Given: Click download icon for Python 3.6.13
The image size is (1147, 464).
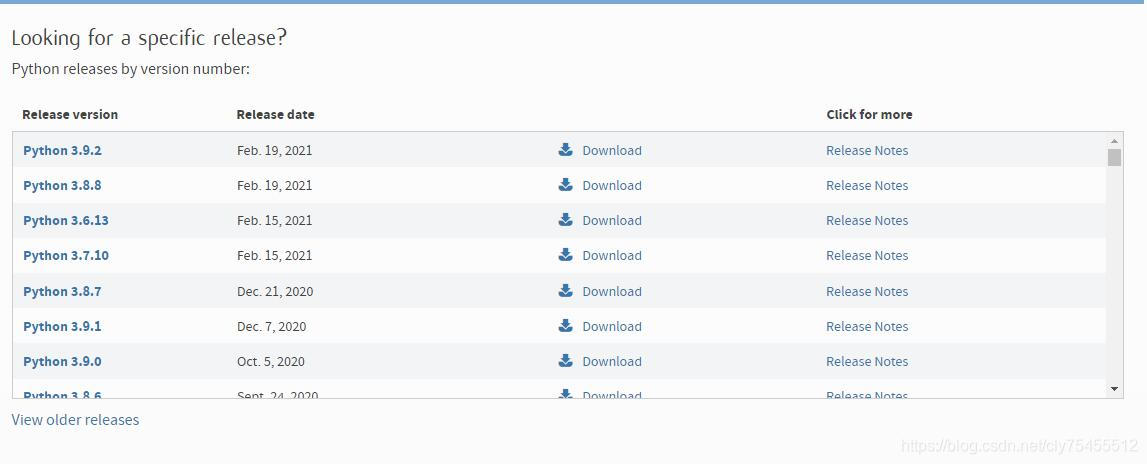Looking at the screenshot, I should pos(565,220).
